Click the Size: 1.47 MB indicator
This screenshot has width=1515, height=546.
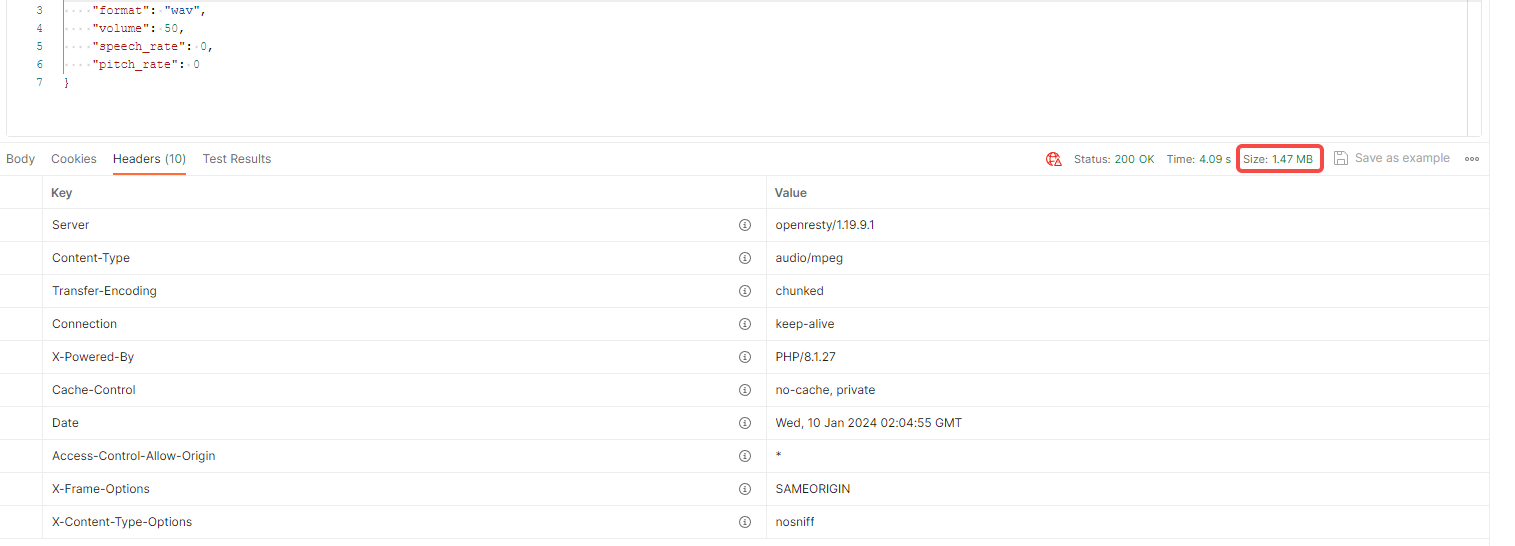tap(1278, 159)
